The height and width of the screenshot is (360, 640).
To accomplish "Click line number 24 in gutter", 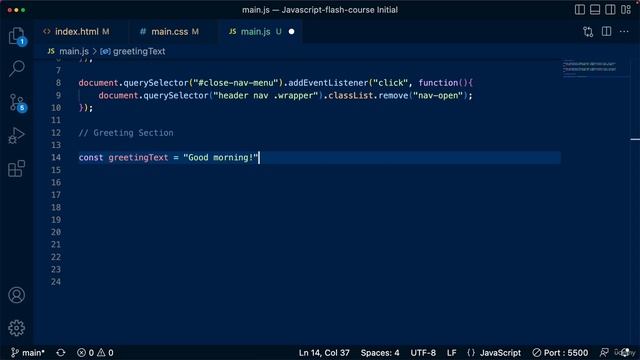I will click(56, 282).
